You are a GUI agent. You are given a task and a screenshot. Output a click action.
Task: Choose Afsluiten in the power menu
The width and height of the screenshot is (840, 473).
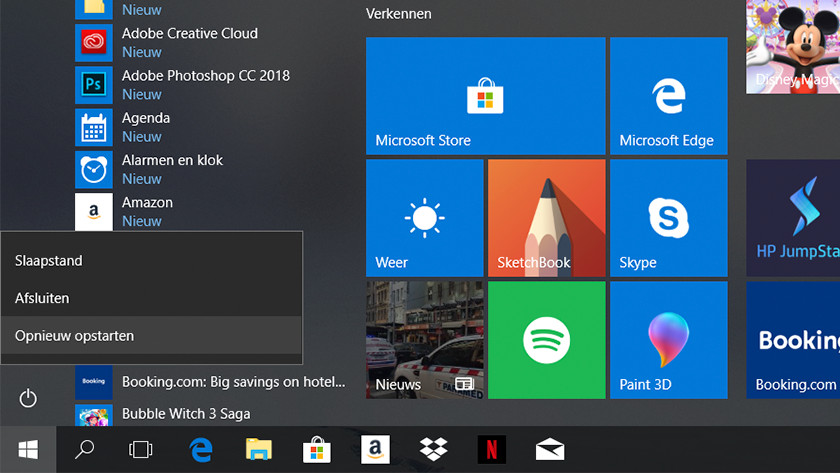click(x=152, y=298)
